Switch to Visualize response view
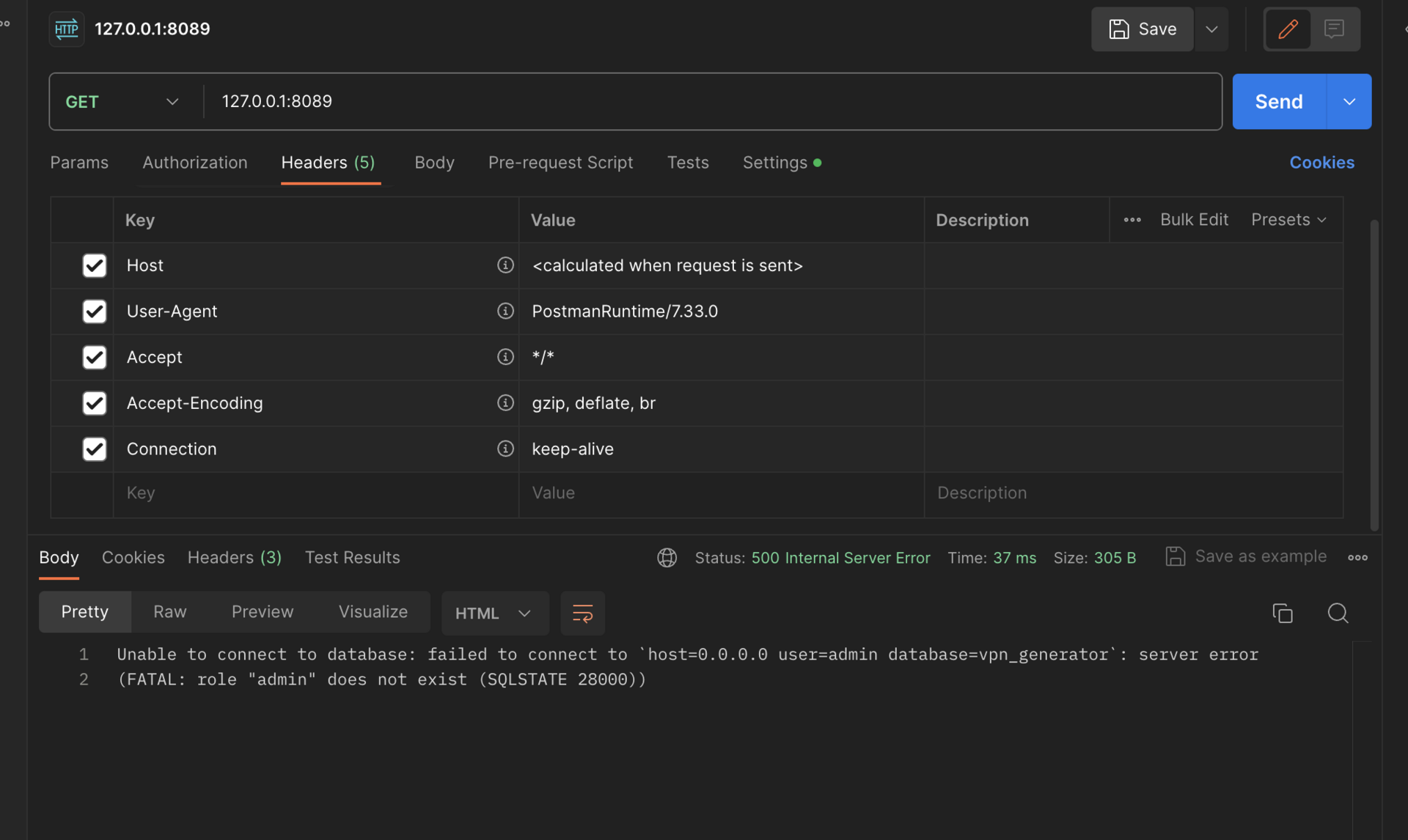Image resolution: width=1408 pixels, height=840 pixels. (x=373, y=611)
